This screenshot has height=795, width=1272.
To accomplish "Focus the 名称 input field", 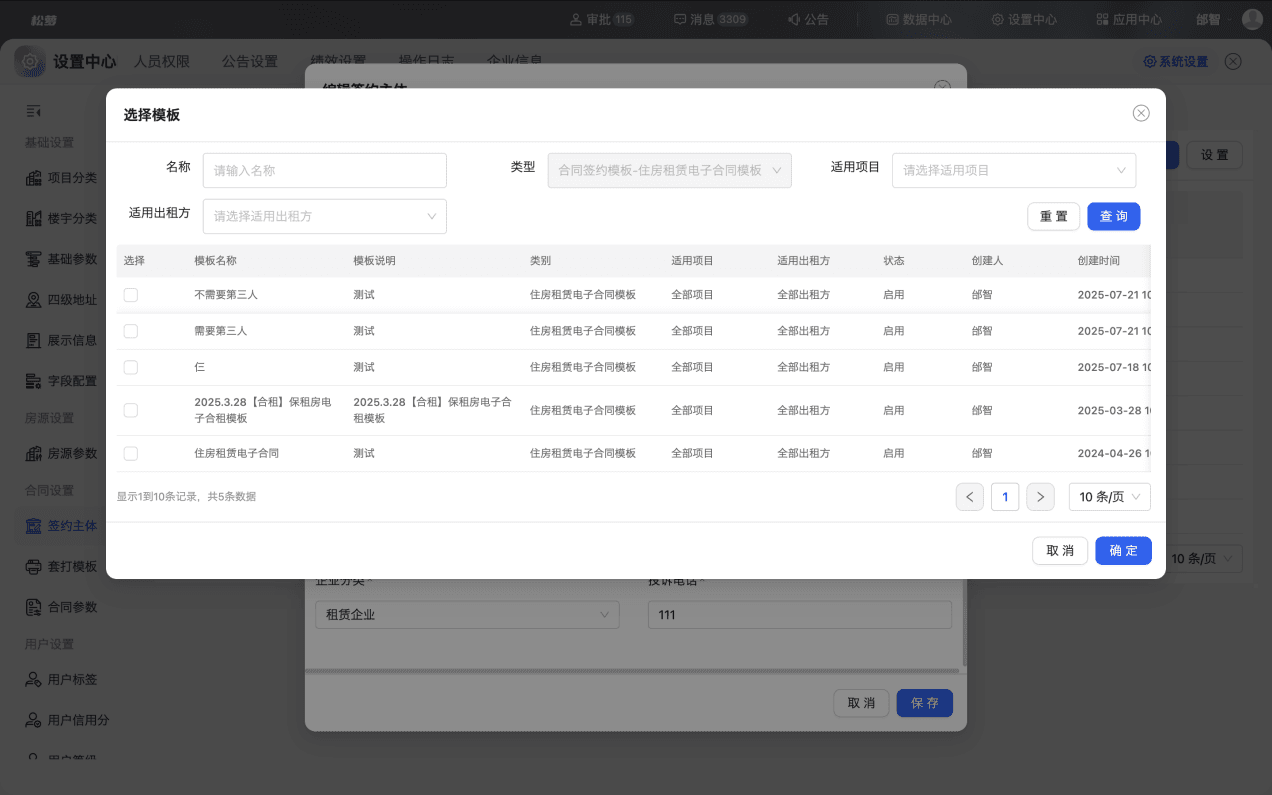I will tap(325, 170).
